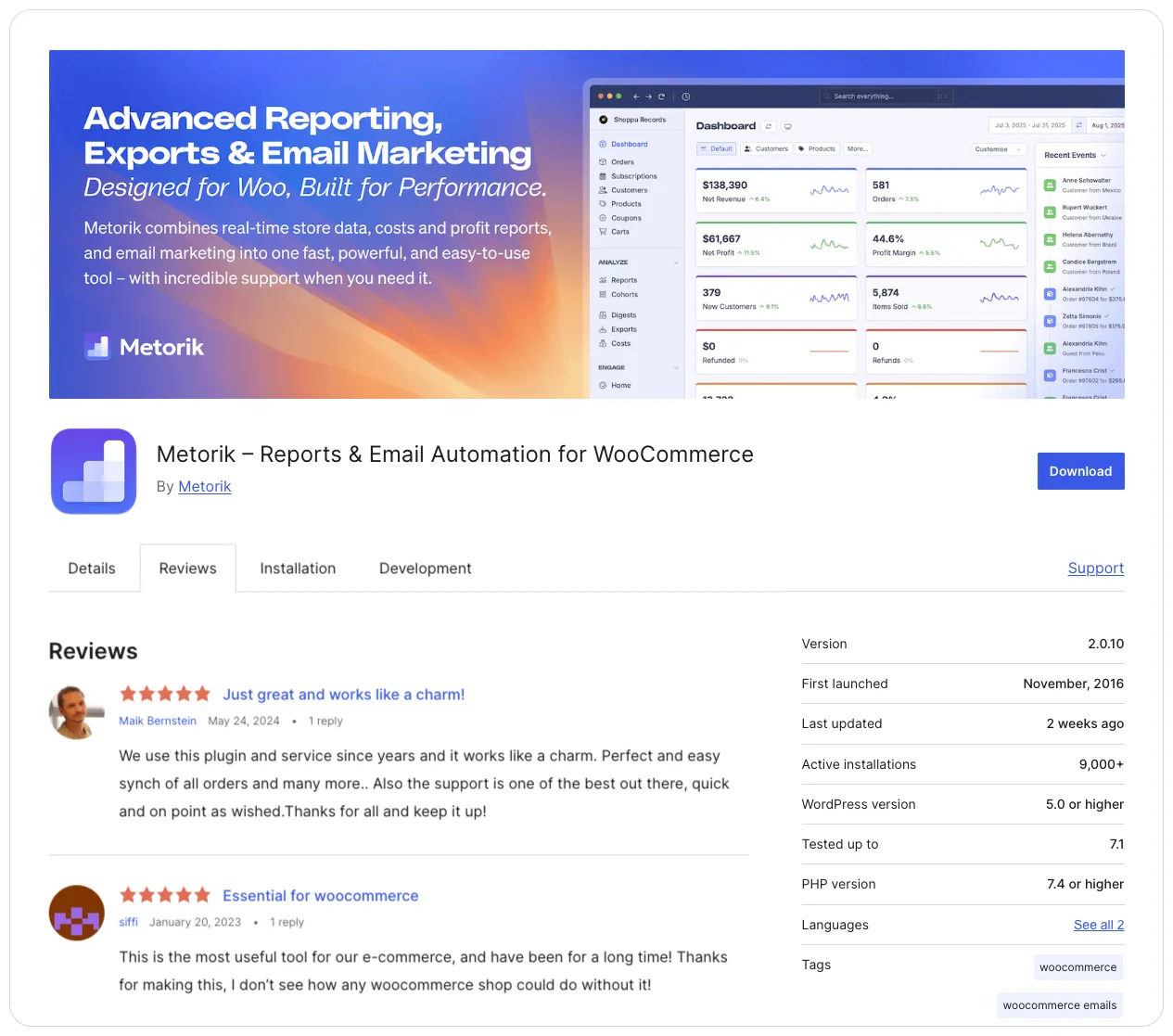Click the Default tab in banner dashboard

716,148
